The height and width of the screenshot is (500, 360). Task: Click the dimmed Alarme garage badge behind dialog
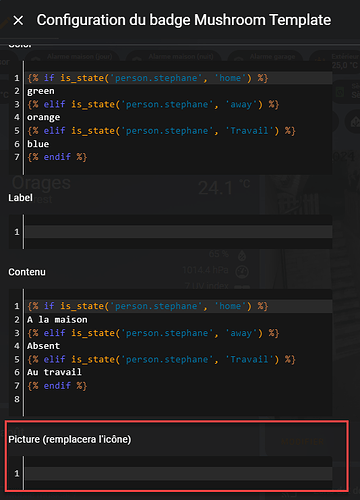[x=265, y=57]
